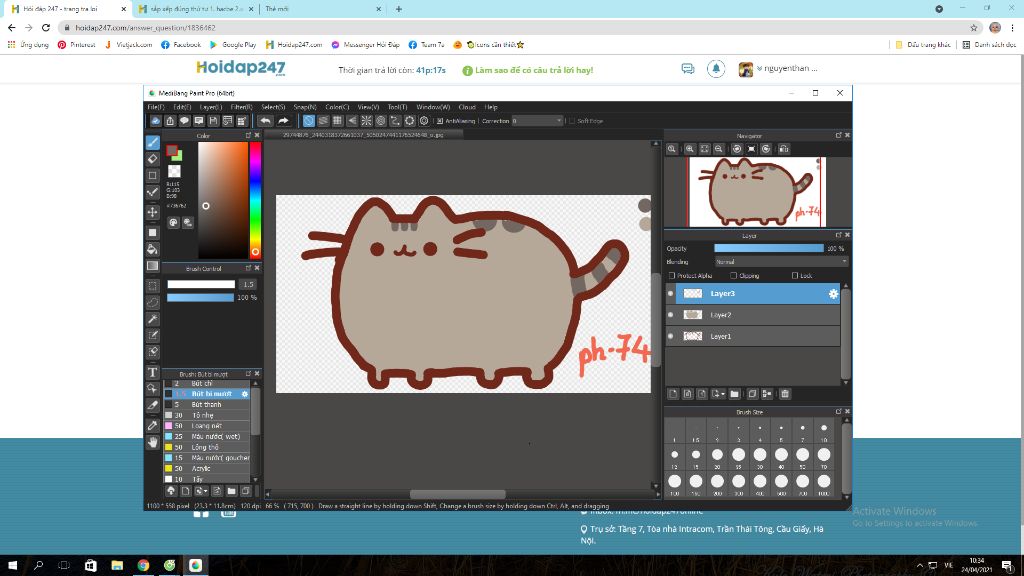Screen dimensions: 1024x576
Task: Toggle Clipping checkbox
Action: tap(733, 276)
